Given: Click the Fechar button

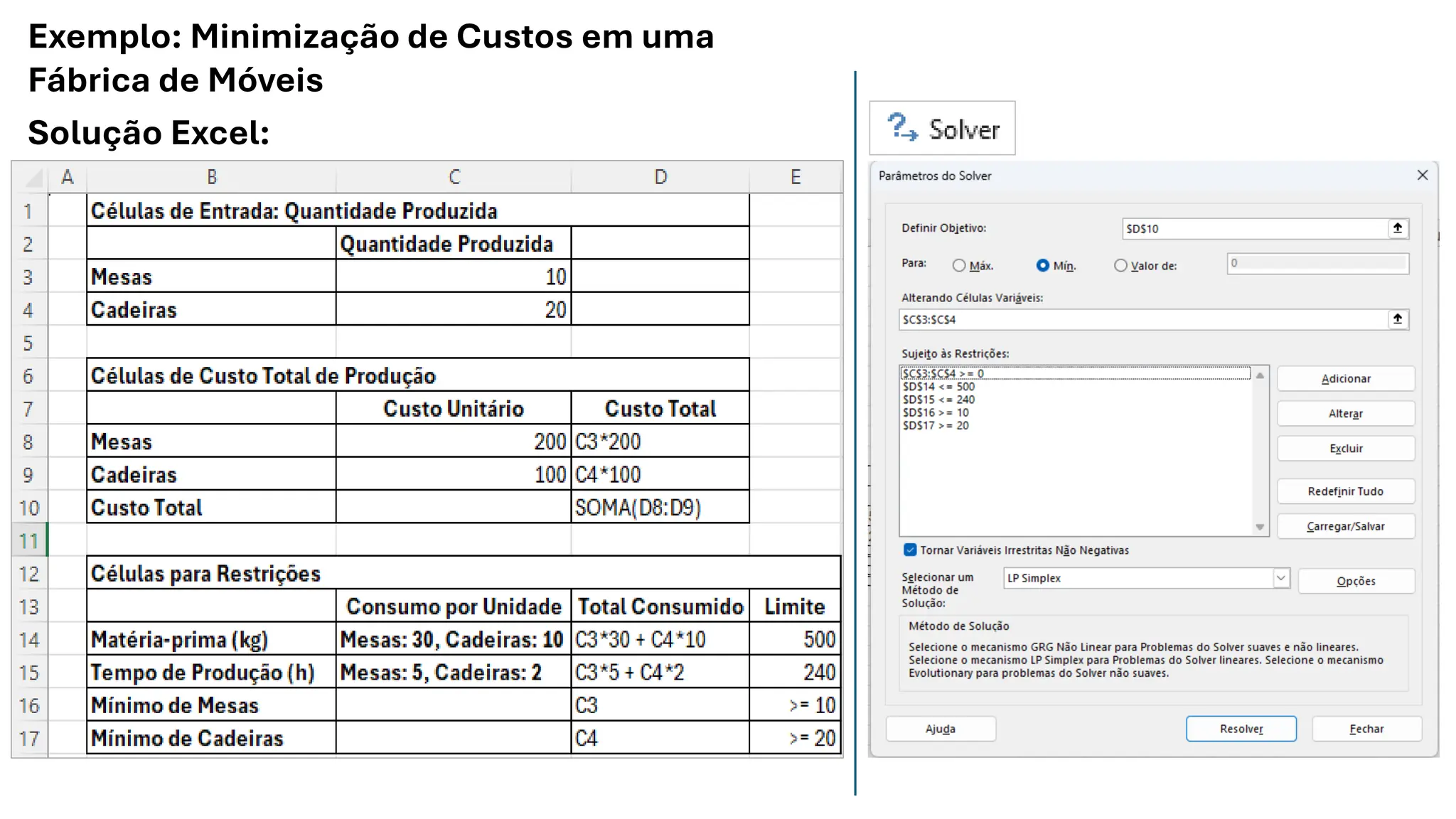Looking at the screenshot, I should [x=1366, y=729].
